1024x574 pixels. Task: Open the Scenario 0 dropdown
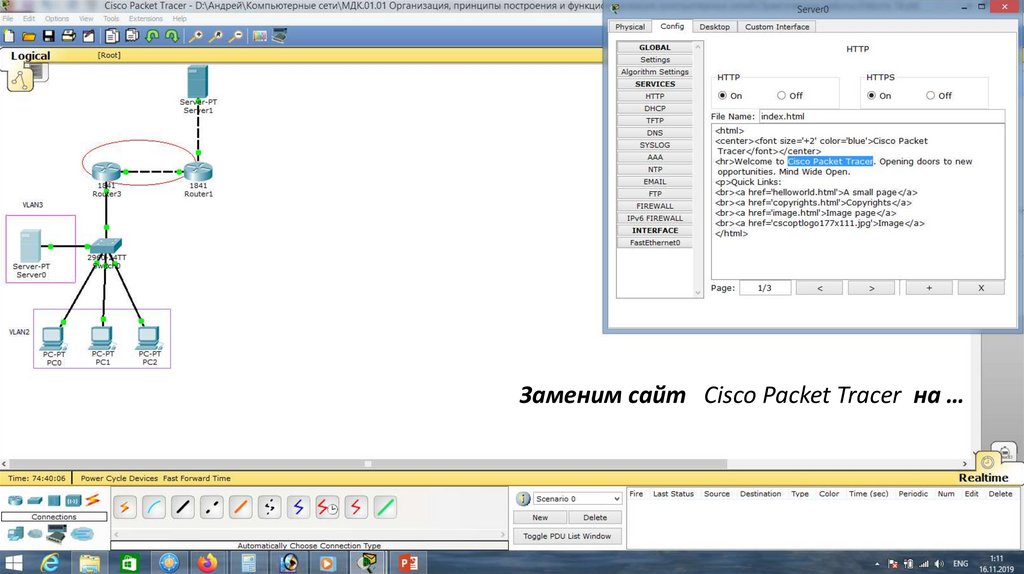[x=577, y=499]
